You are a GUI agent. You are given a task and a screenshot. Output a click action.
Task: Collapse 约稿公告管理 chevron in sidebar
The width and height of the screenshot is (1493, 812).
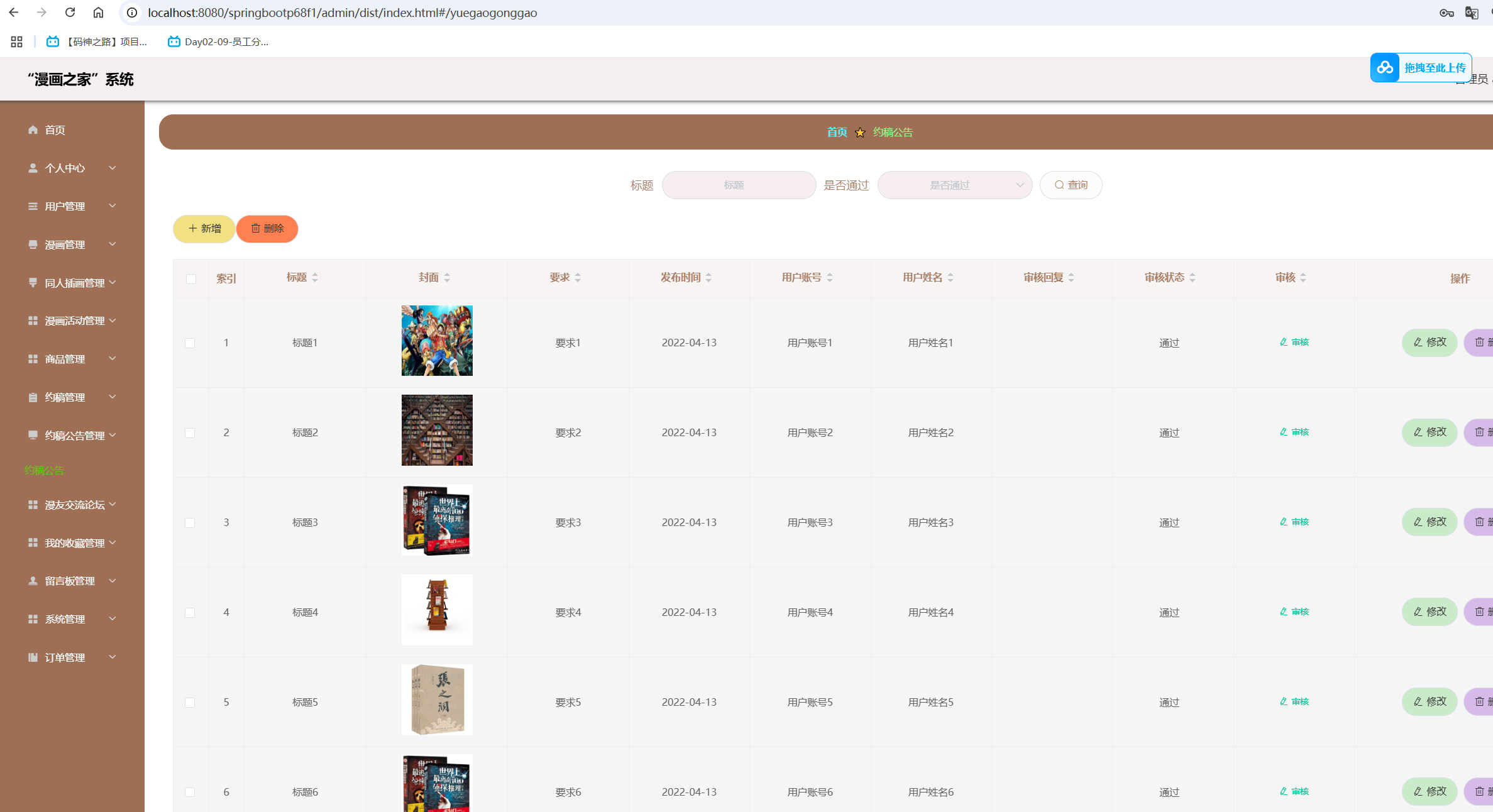[x=113, y=435]
